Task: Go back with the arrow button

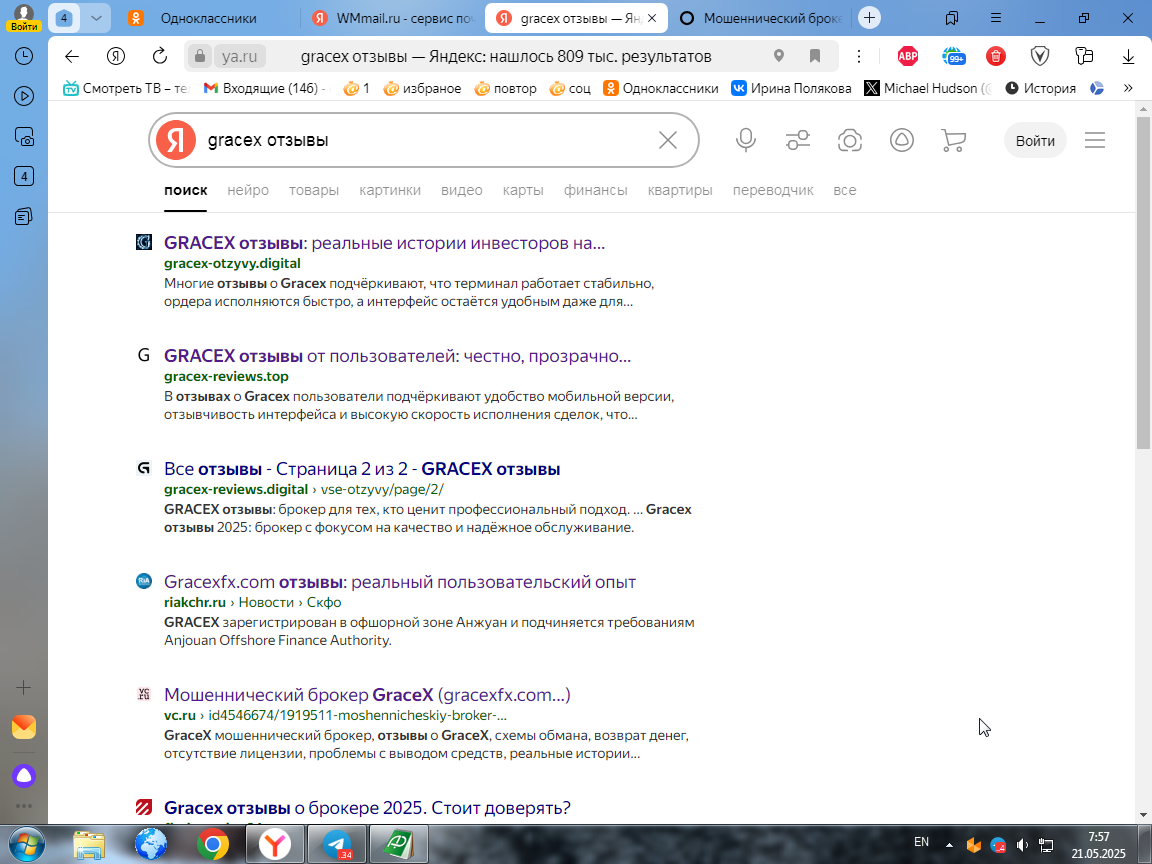Action: pyautogui.click(x=71, y=57)
